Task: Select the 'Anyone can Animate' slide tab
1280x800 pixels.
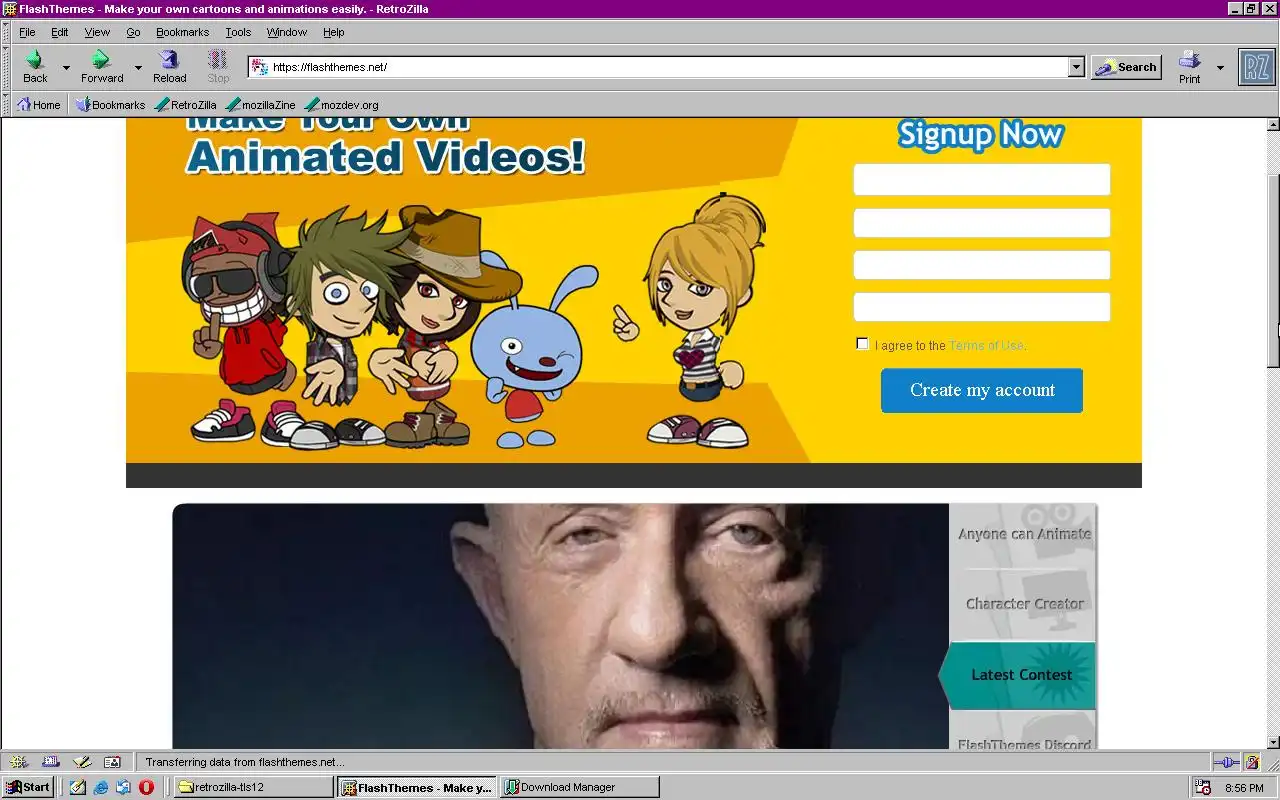Action: click(1023, 534)
